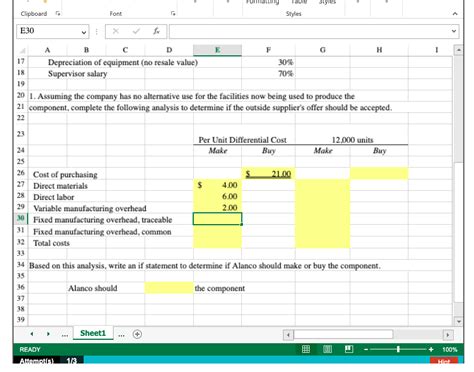Click the READY status bar indicator
The width and height of the screenshot is (474, 372).
[x=30, y=349]
